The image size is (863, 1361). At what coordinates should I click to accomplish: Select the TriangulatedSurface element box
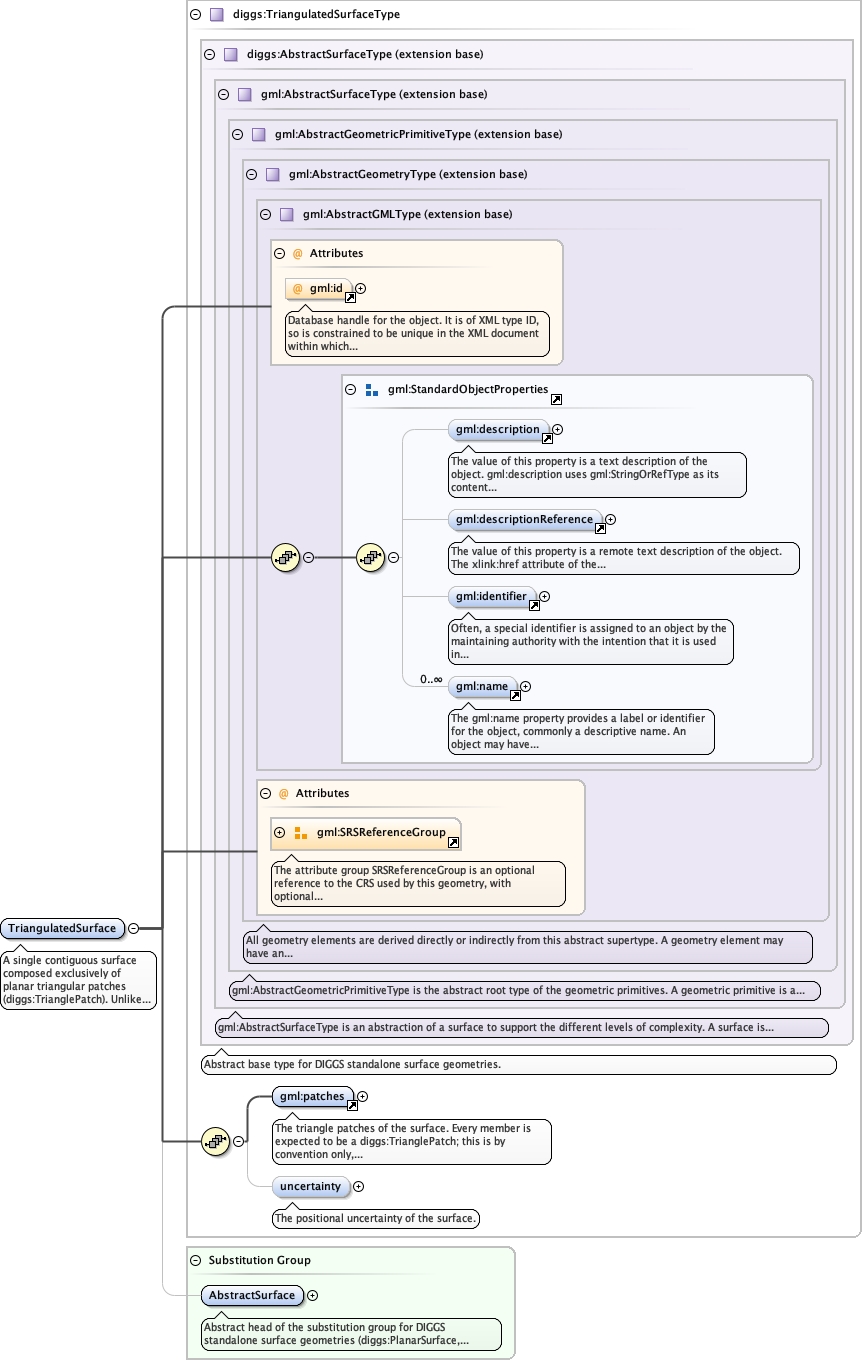pyautogui.click(x=62, y=928)
